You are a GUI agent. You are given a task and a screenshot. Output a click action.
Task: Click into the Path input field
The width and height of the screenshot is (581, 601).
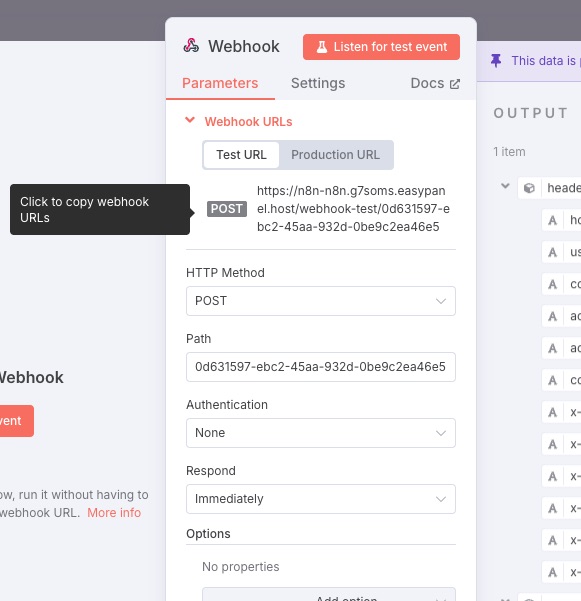pyautogui.click(x=321, y=367)
